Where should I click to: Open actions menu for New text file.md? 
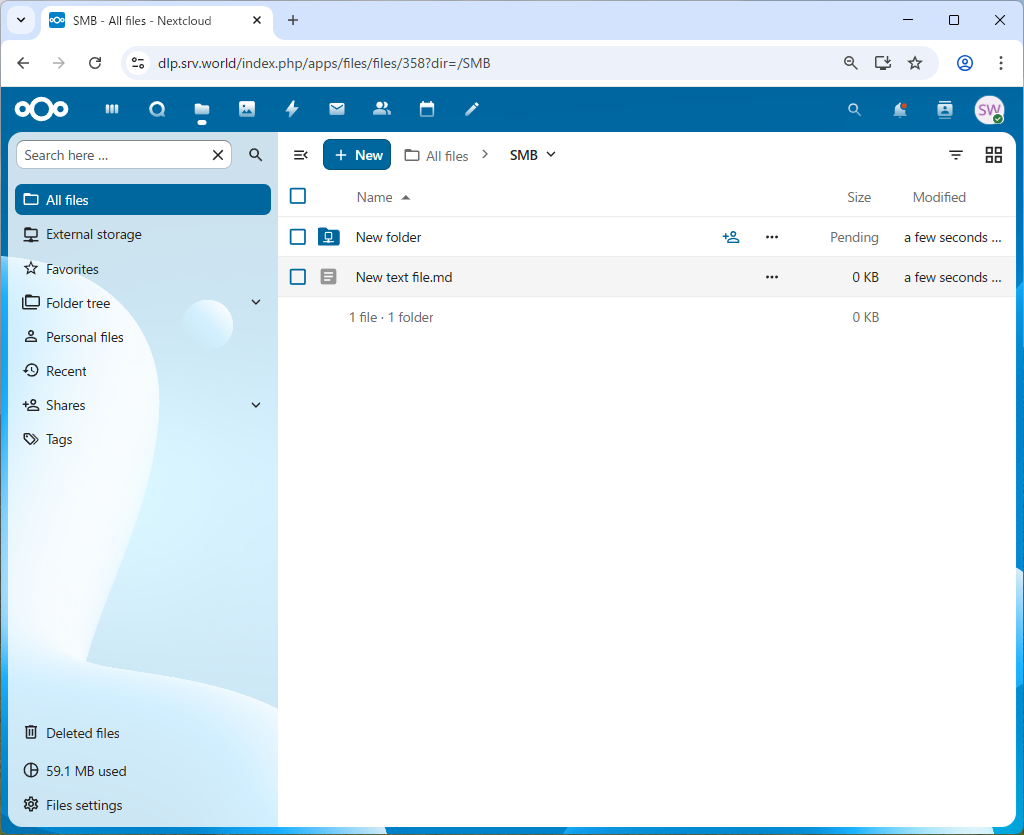click(x=772, y=277)
